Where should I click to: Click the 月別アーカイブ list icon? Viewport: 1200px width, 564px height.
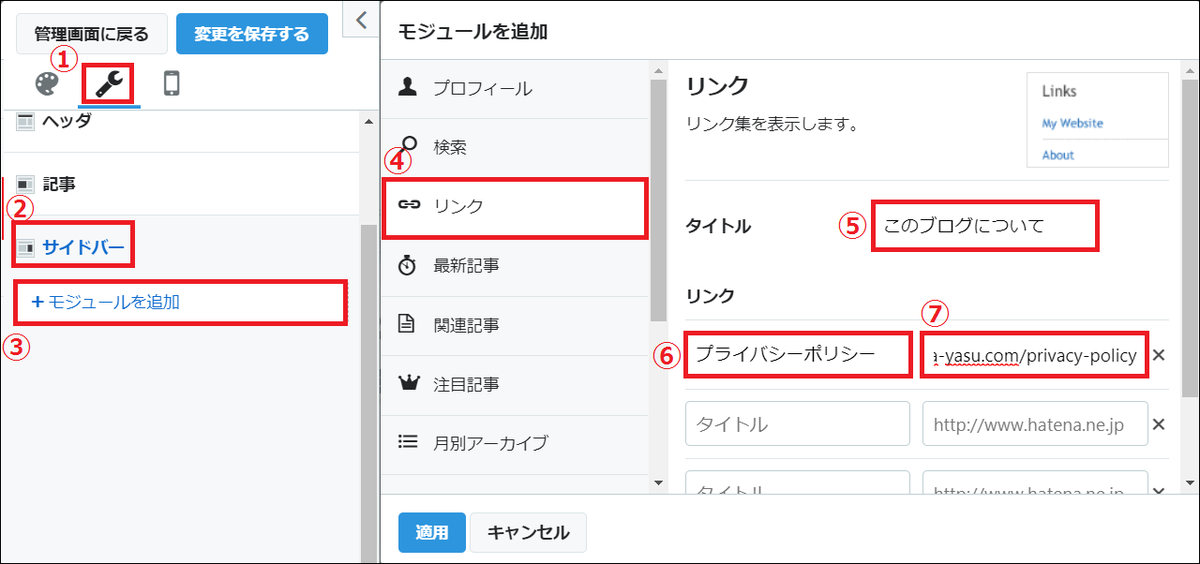click(407, 441)
